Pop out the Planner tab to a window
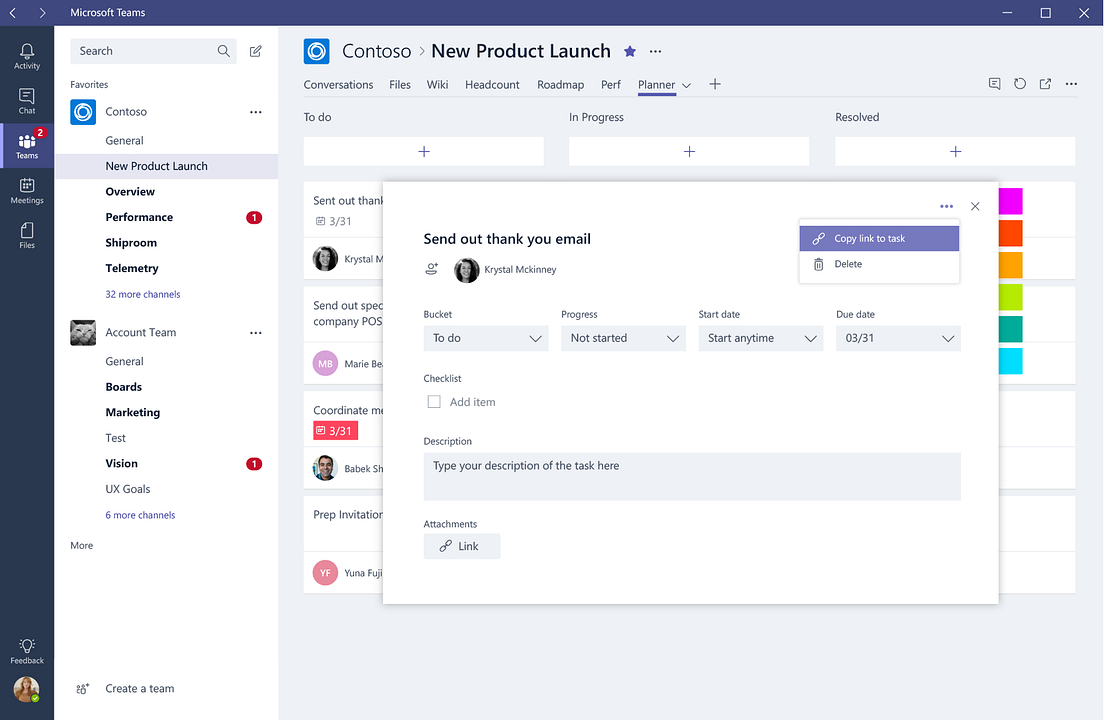This screenshot has height=720, width=1104. pos(1044,84)
